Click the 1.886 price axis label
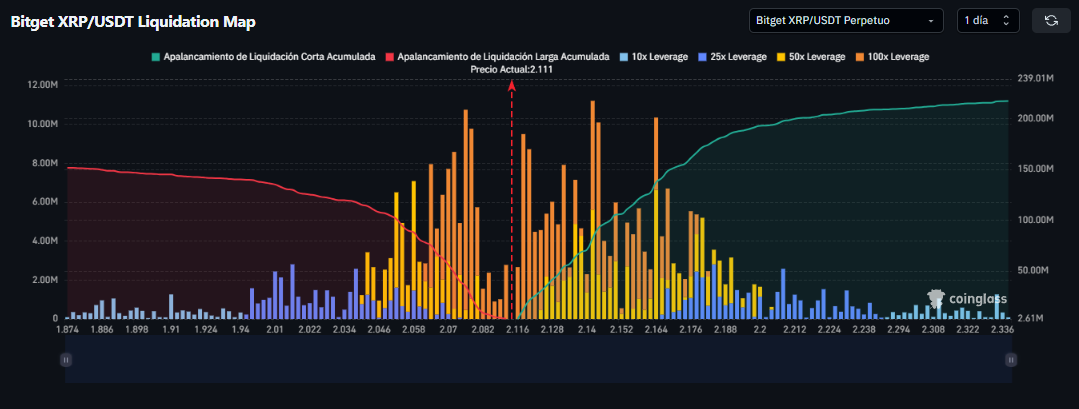Screen dimensions: 1079x409 (101, 330)
